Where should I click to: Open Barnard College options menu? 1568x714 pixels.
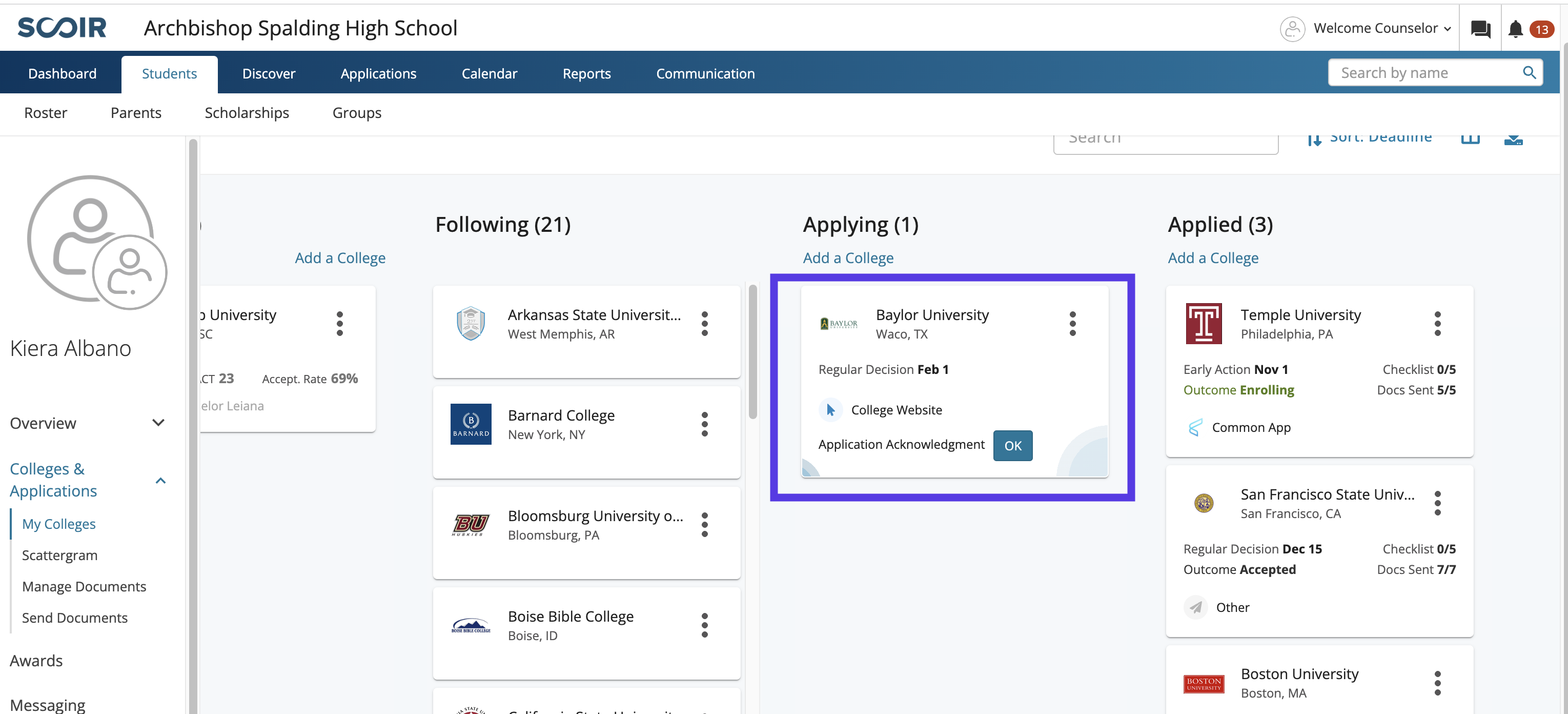click(704, 424)
